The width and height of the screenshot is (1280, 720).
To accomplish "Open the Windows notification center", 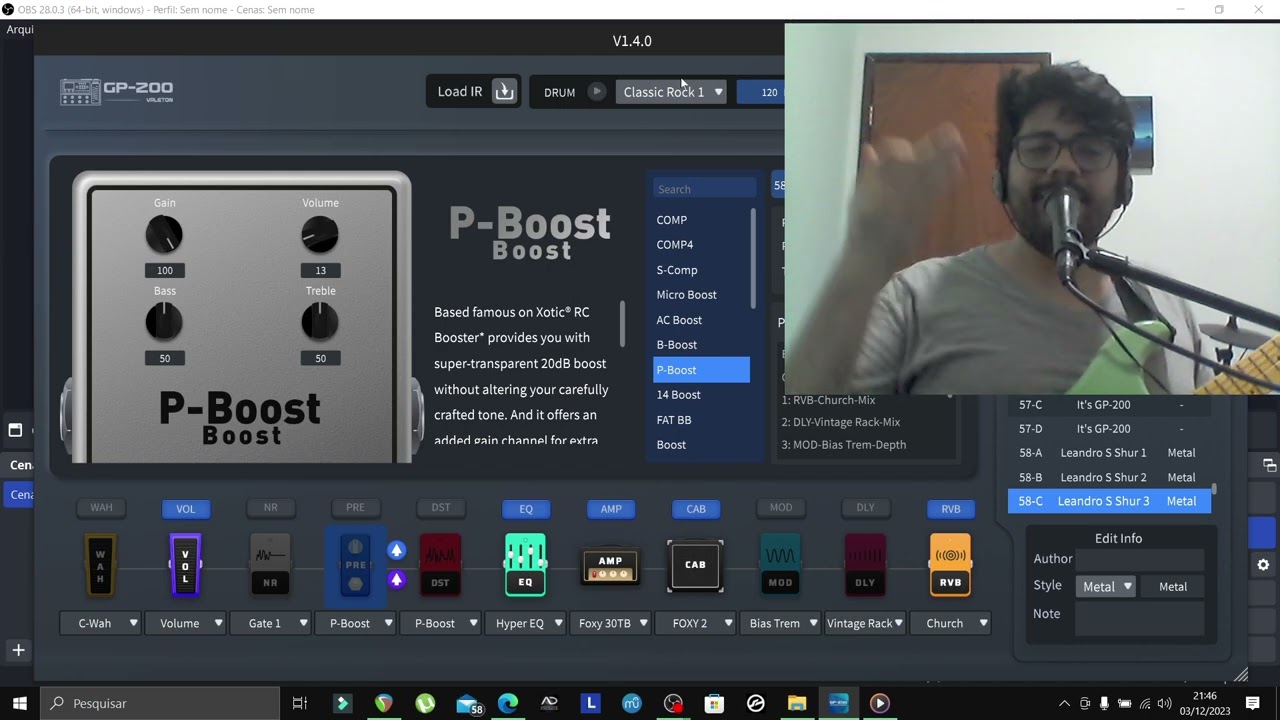I will tap(1253, 703).
